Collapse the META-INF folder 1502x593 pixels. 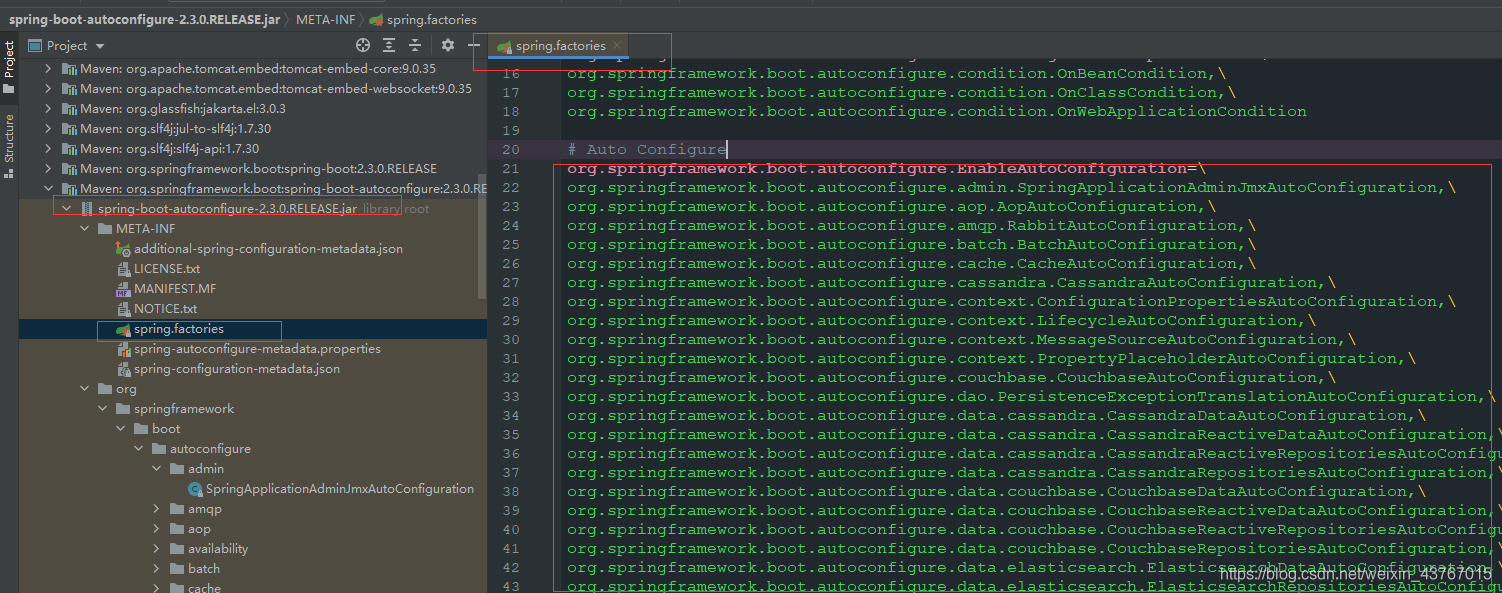tap(85, 229)
